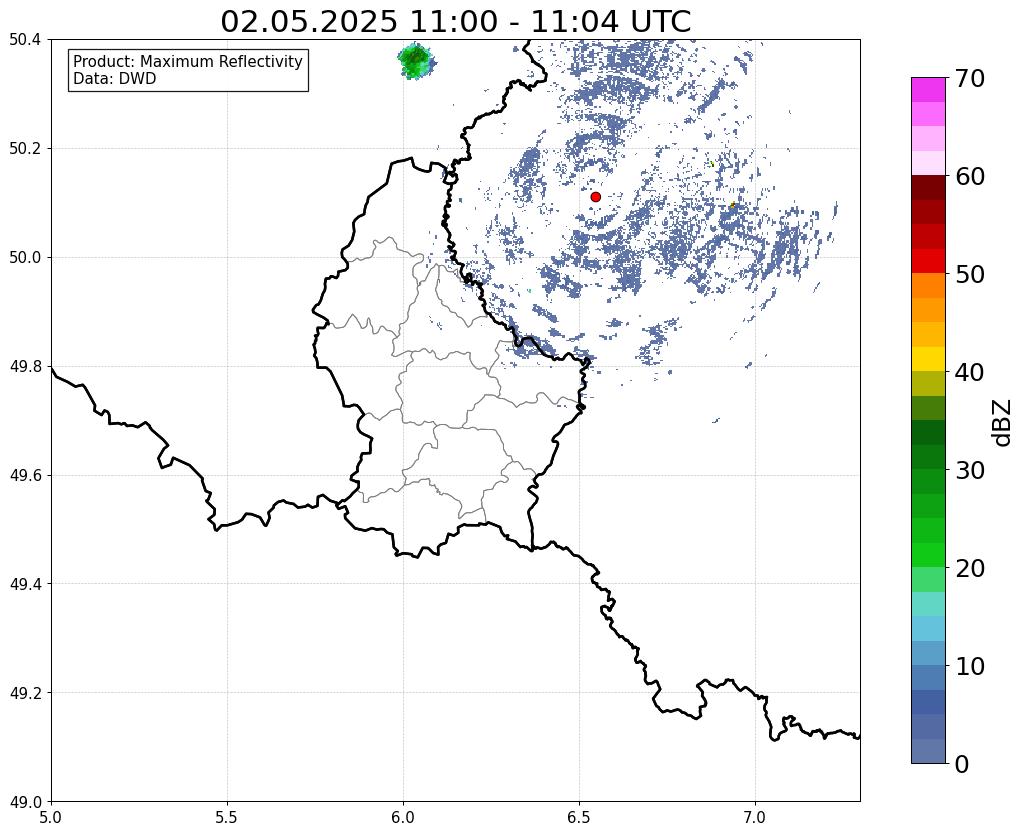Click the yellow swatch just above 40

[x=928, y=359]
